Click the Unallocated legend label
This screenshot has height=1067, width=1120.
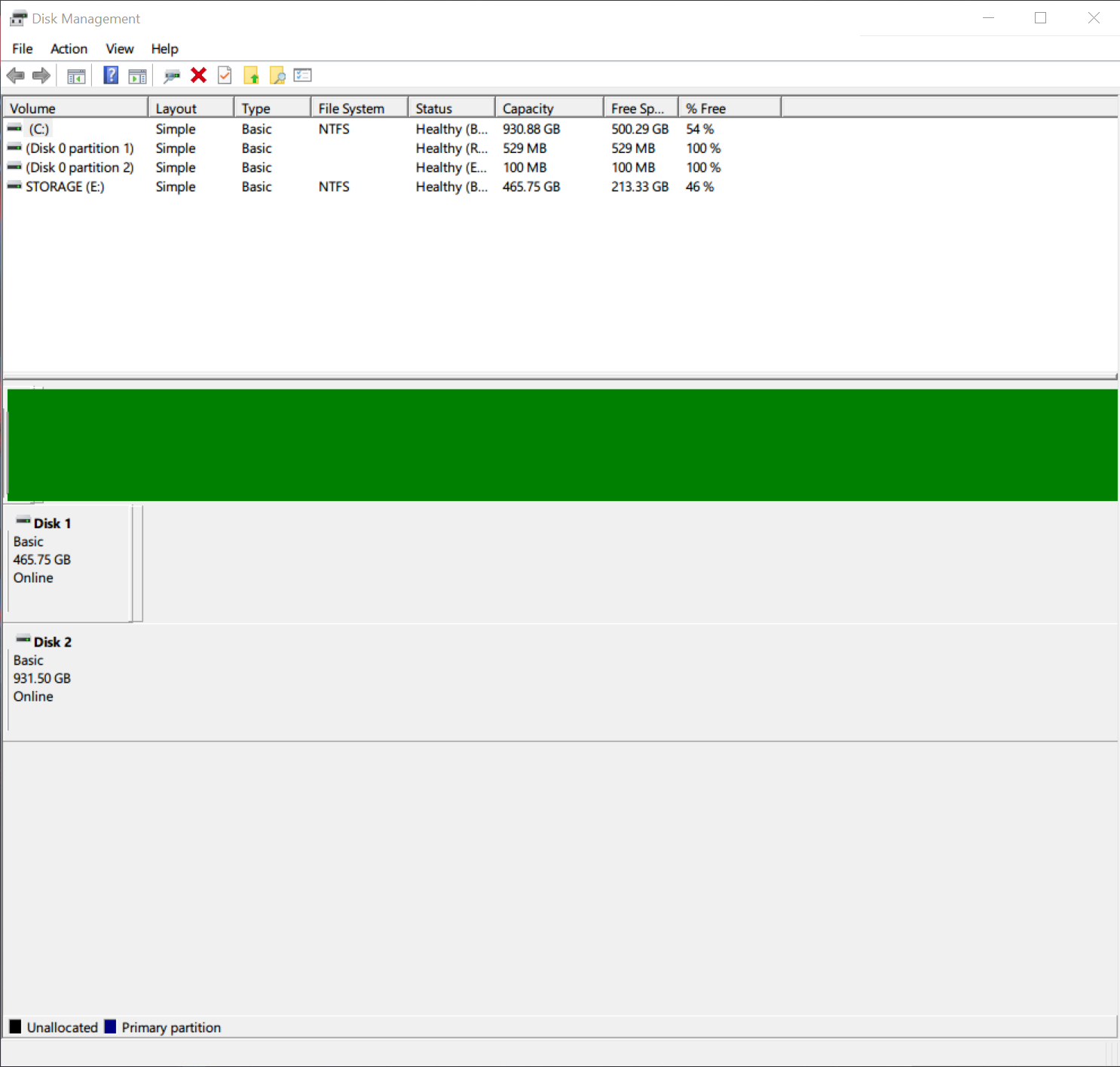tap(63, 1027)
